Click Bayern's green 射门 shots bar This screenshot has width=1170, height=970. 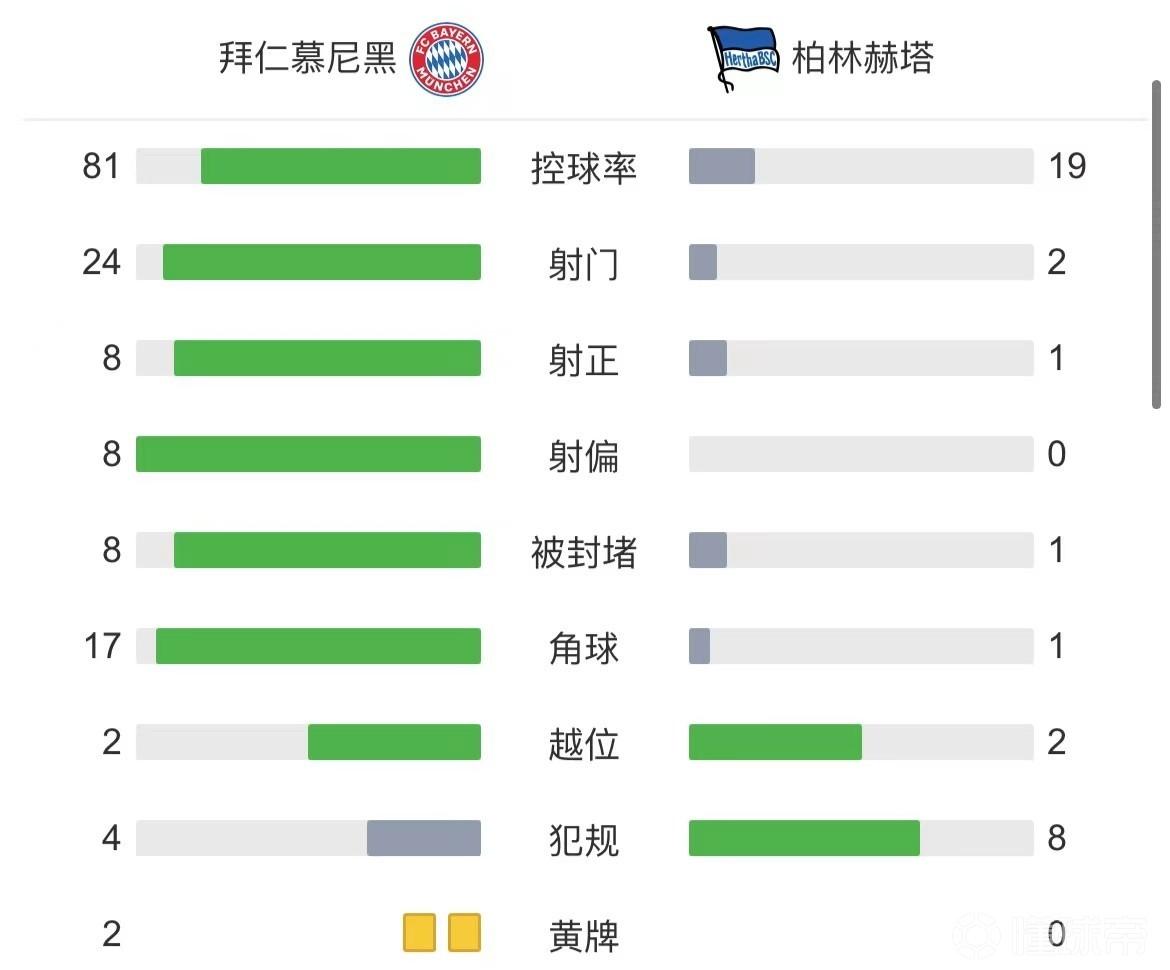[x=321, y=262]
